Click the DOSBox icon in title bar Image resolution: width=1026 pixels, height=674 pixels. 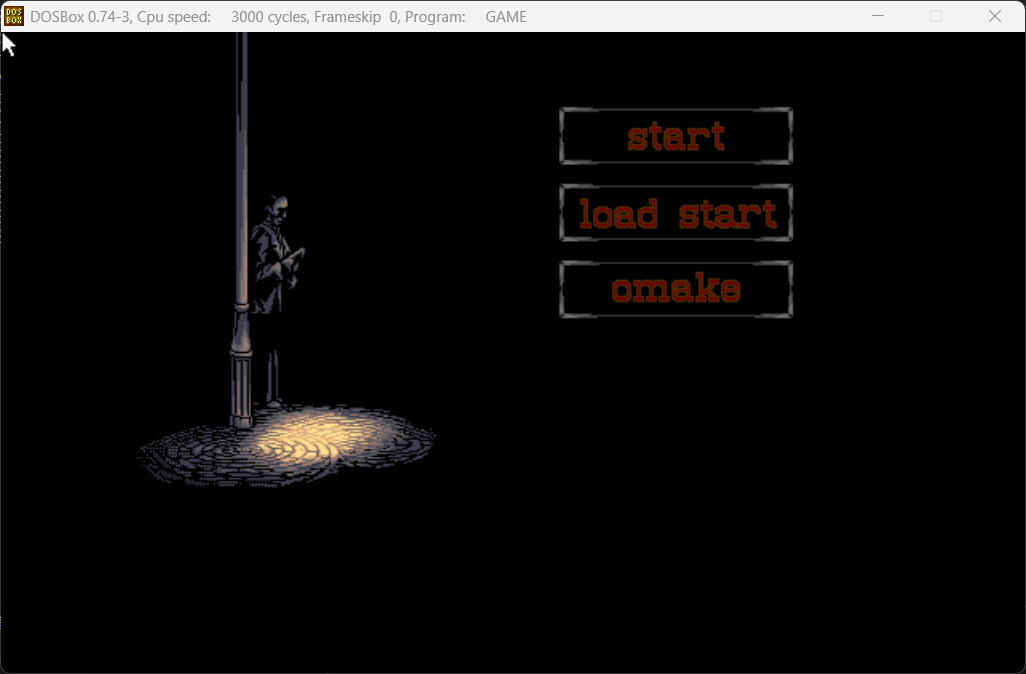[x=13, y=16]
